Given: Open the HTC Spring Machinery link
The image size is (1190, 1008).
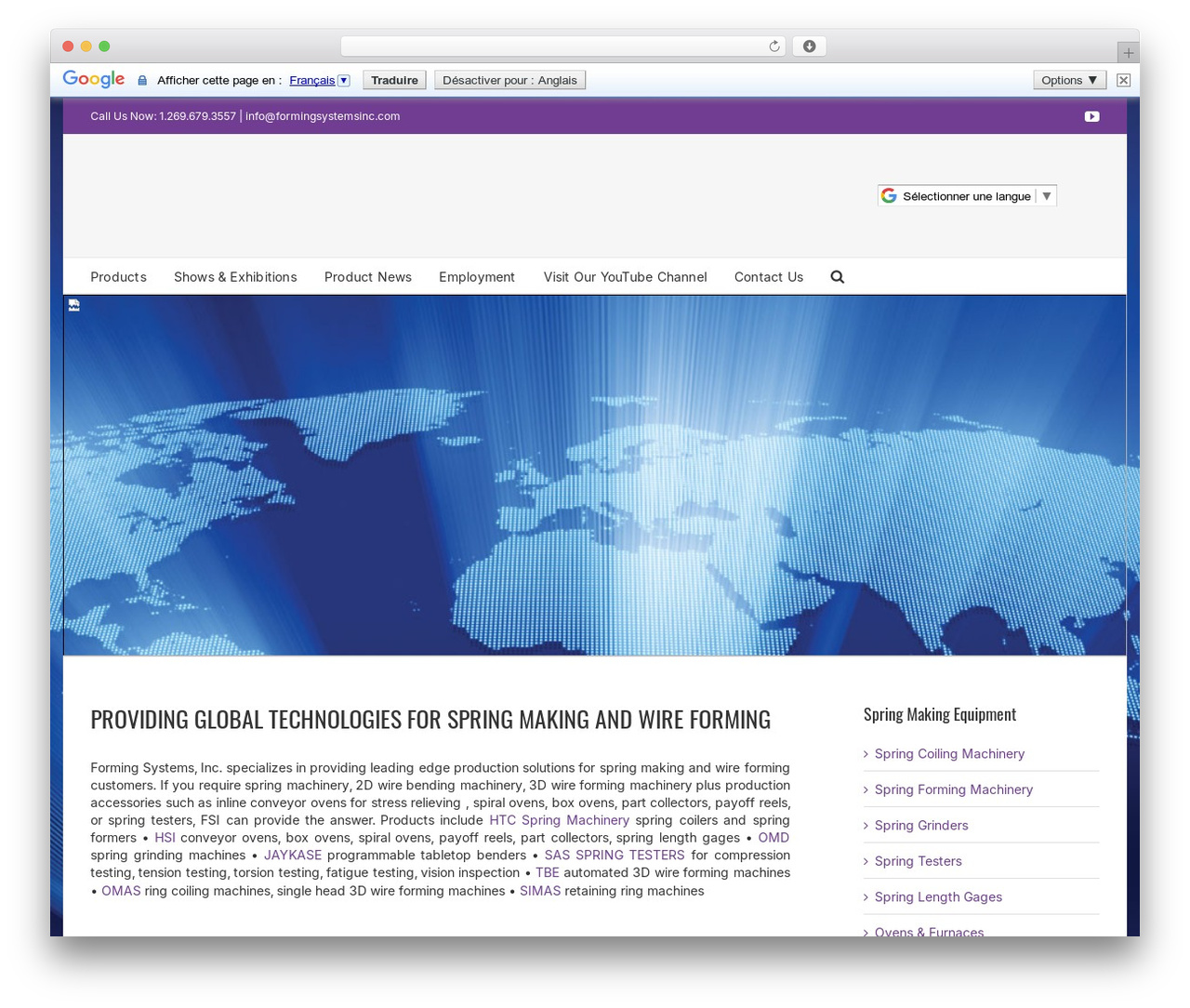Looking at the screenshot, I should (x=559, y=820).
